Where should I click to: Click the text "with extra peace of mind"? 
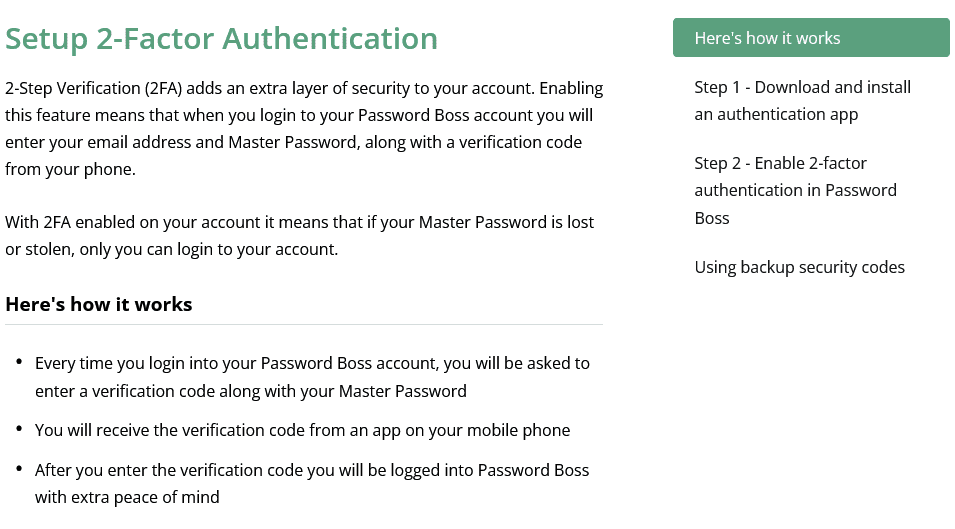(x=127, y=497)
